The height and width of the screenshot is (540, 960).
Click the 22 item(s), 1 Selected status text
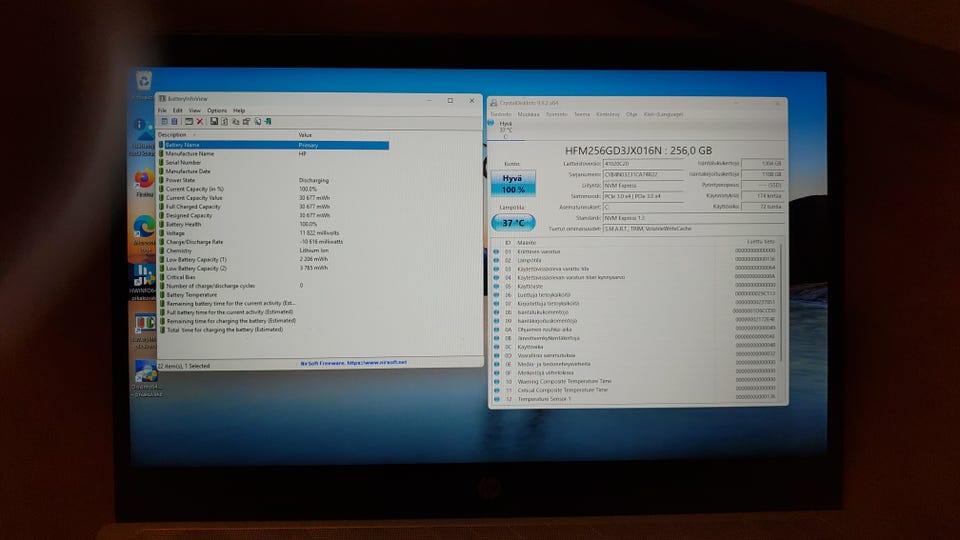coord(184,366)
